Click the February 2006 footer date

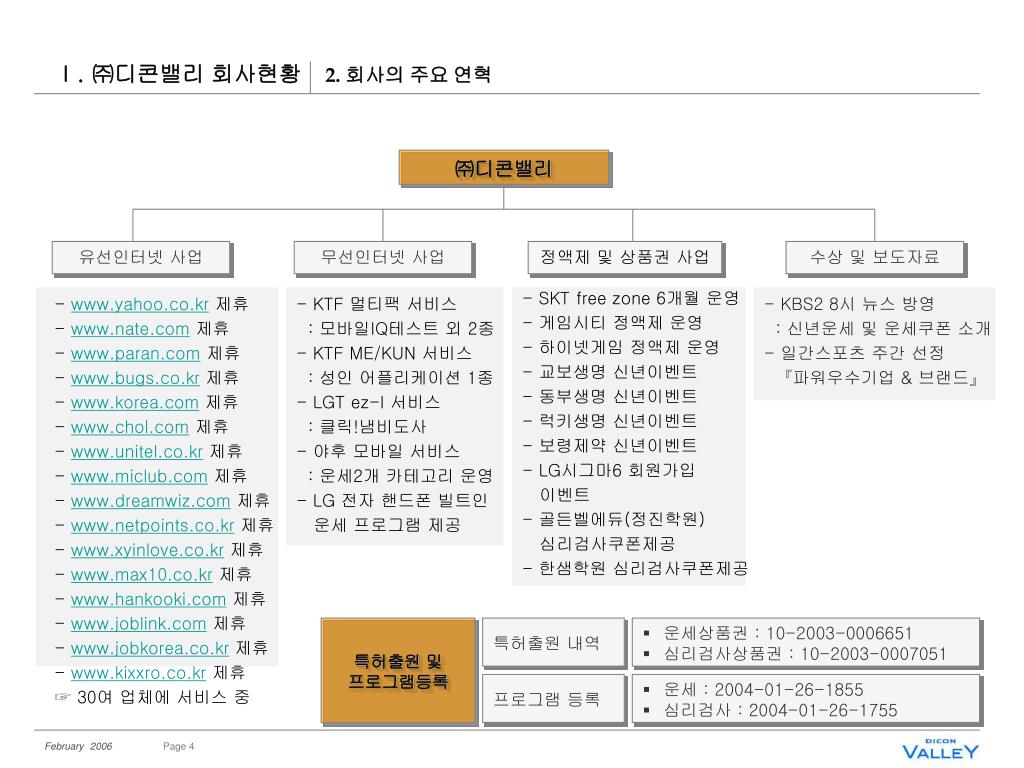[x=78, y=746]
